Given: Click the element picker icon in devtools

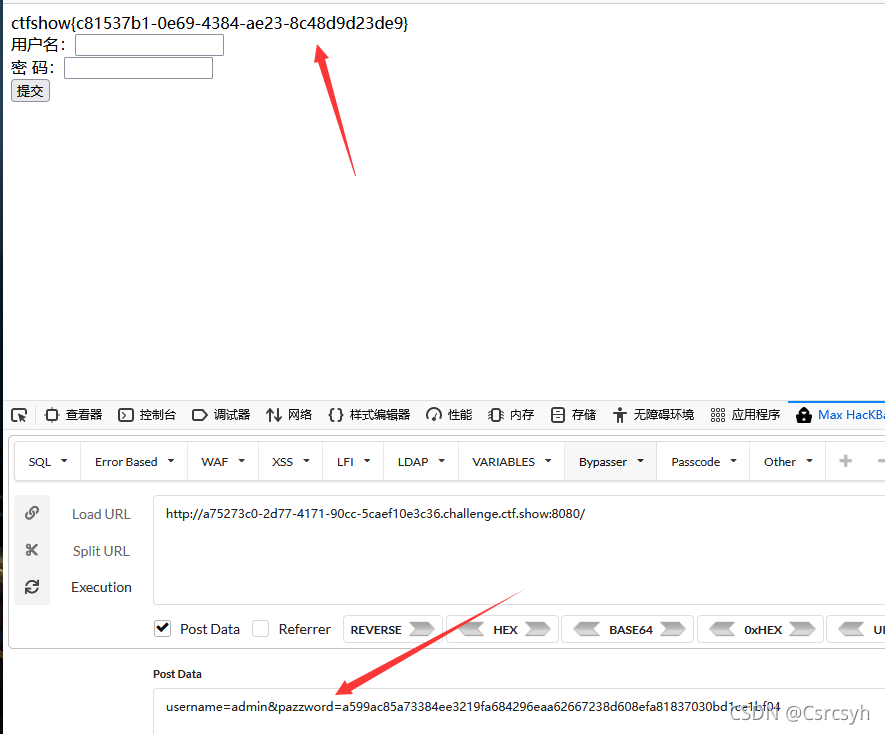Looking at the screenshot, I should point(19,415).
